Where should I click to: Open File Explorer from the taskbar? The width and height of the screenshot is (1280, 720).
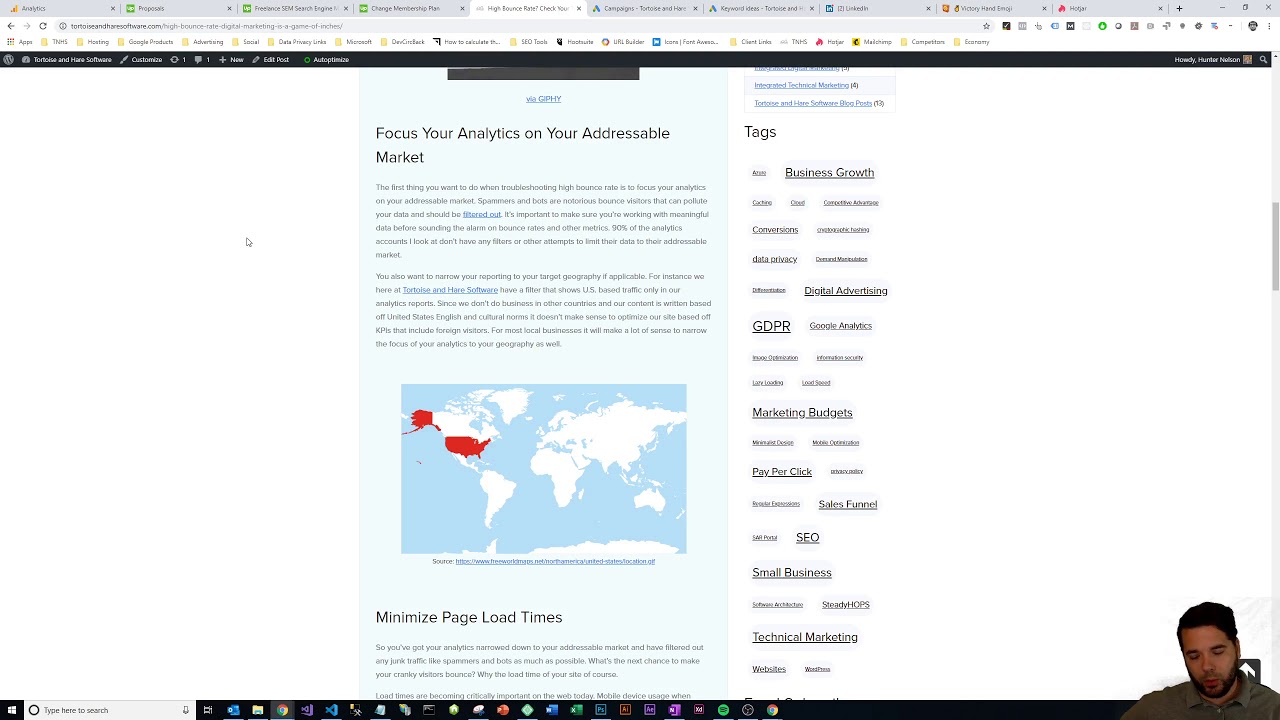[258, 710]
